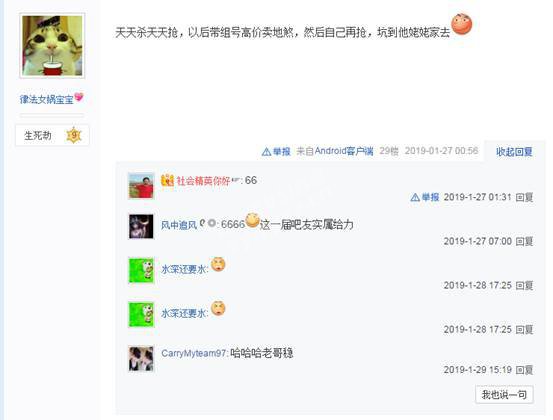
Task: Click the crown icon beside 社会精英你好
Action: tap(168, 180)
